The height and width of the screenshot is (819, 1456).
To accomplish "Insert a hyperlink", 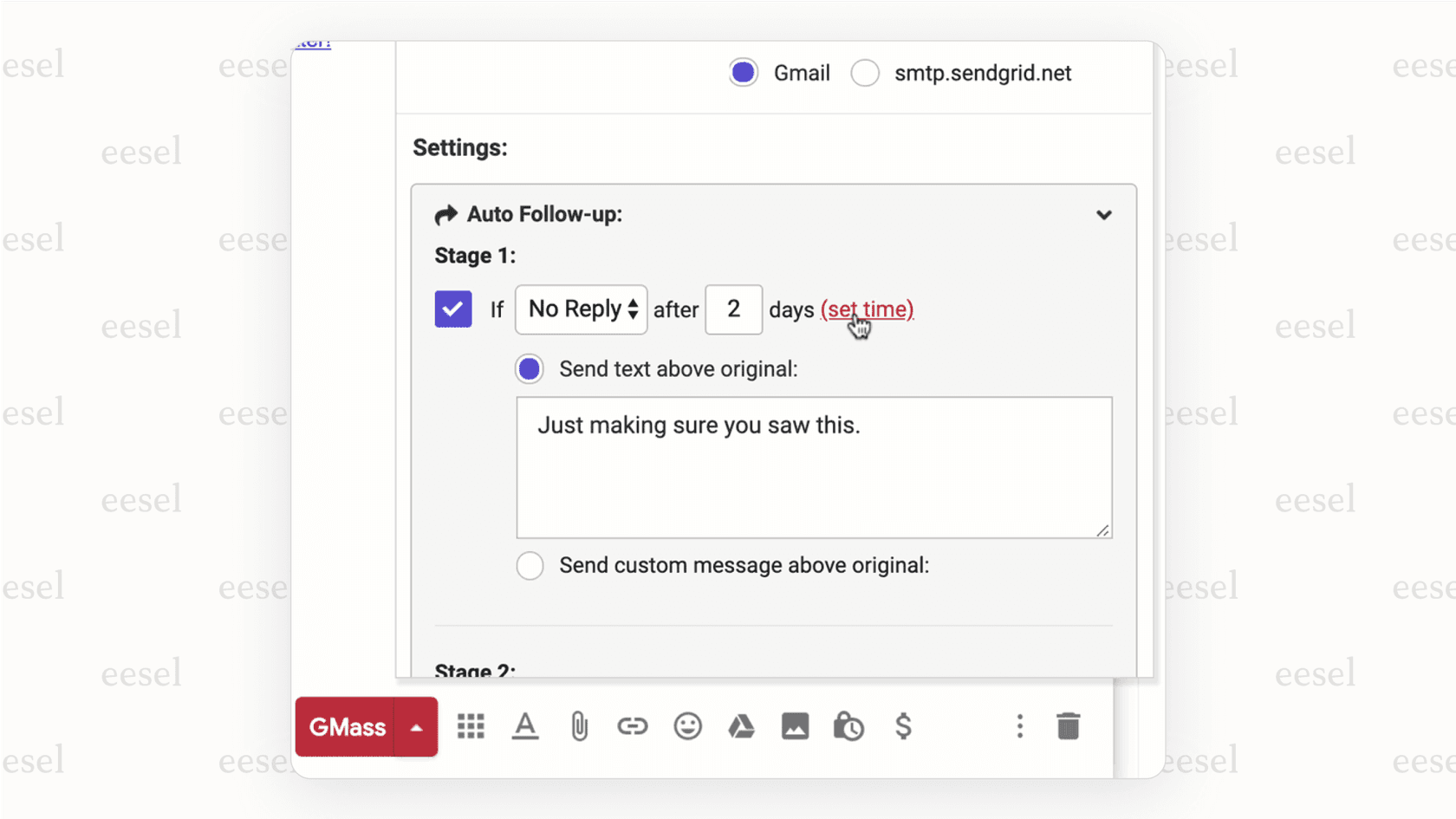I will 633,726.
